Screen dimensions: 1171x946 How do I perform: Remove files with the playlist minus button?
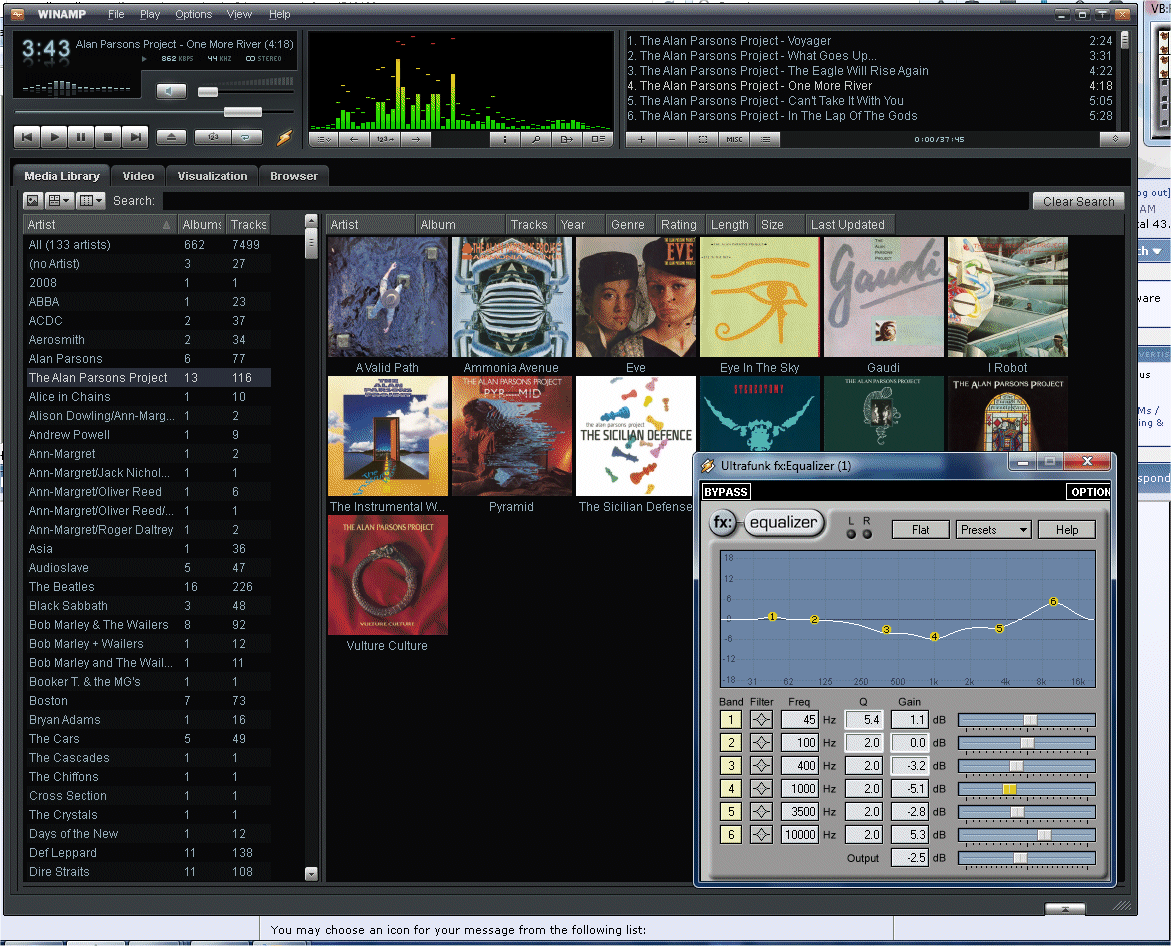coord(671,140)
